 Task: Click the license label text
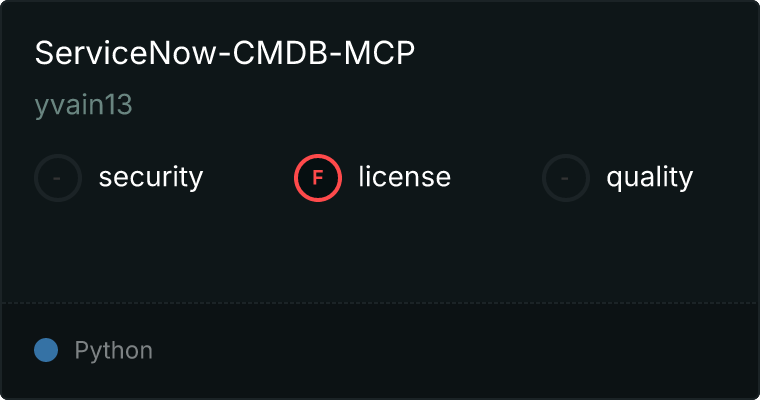point(405,176)
